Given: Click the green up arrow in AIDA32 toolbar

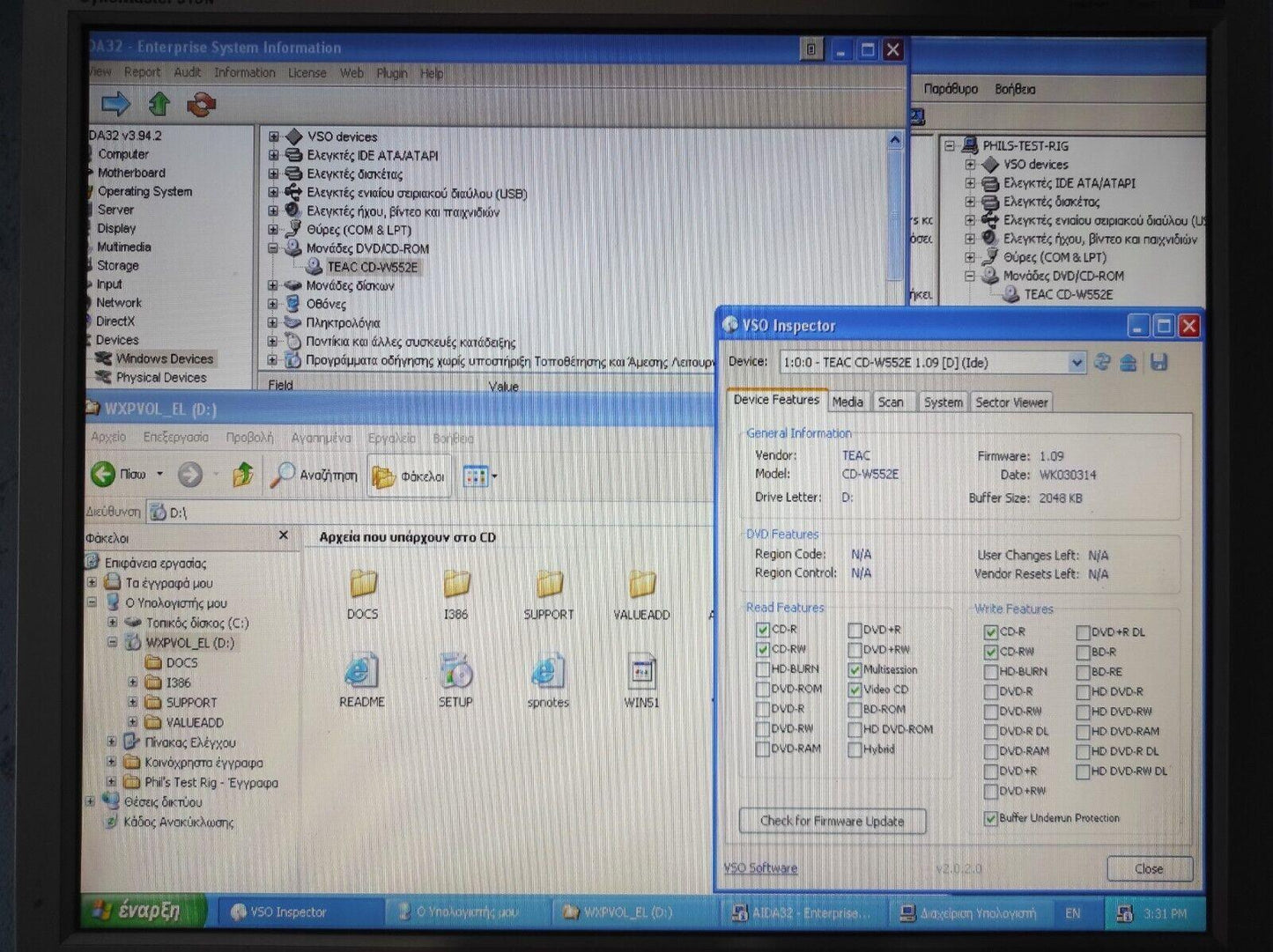Looking at the screenshot, I should tap(159, 105).
